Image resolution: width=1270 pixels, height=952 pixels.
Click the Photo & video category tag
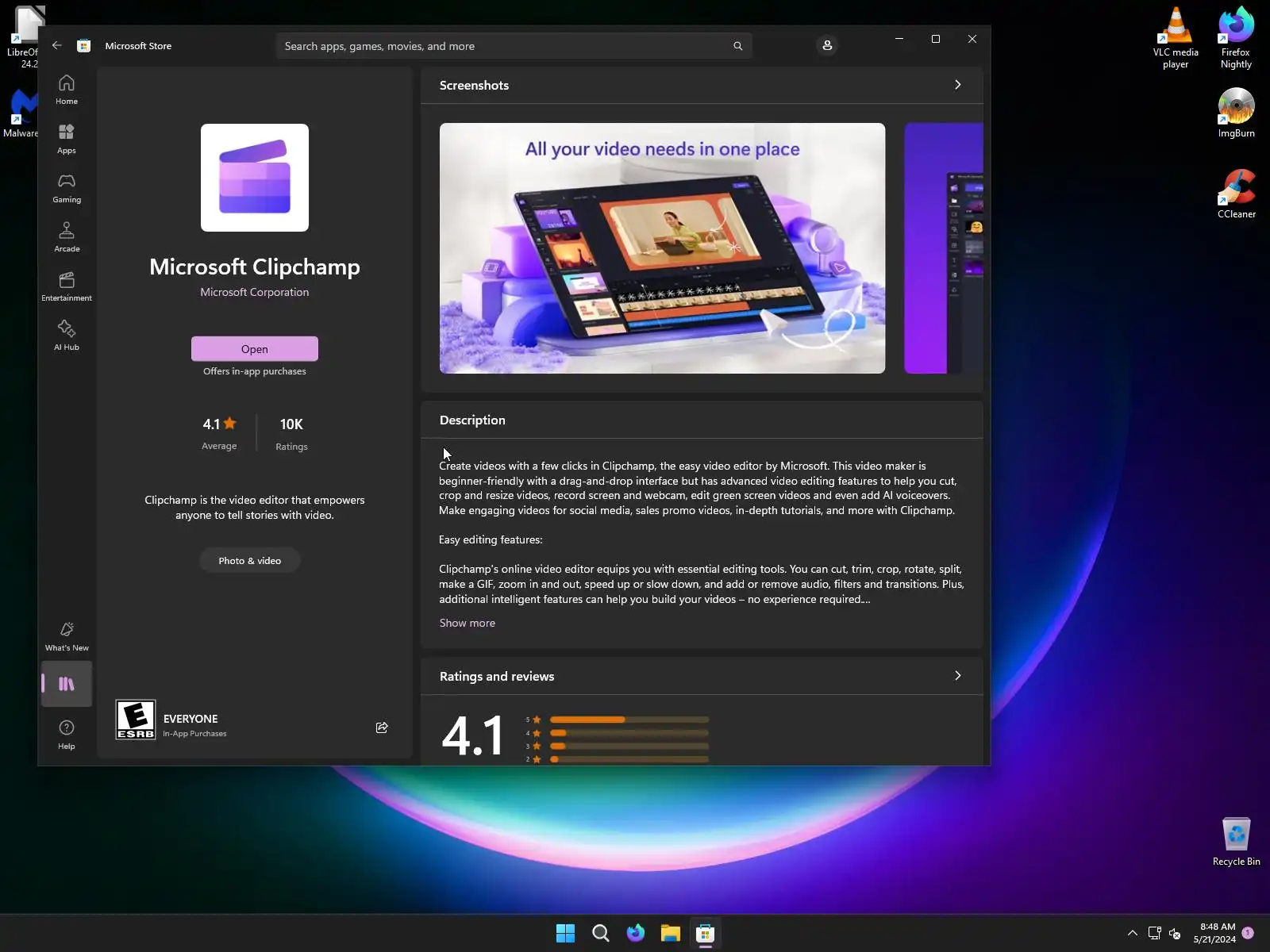(x=250, y=561)
